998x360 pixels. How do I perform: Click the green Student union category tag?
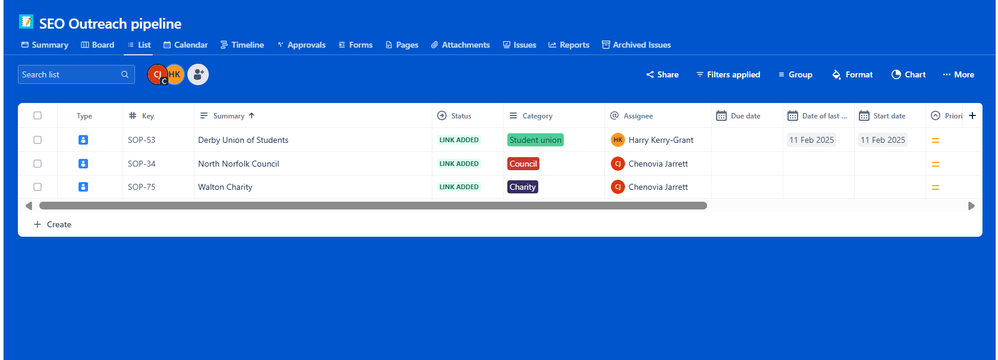tap(535, 140)
